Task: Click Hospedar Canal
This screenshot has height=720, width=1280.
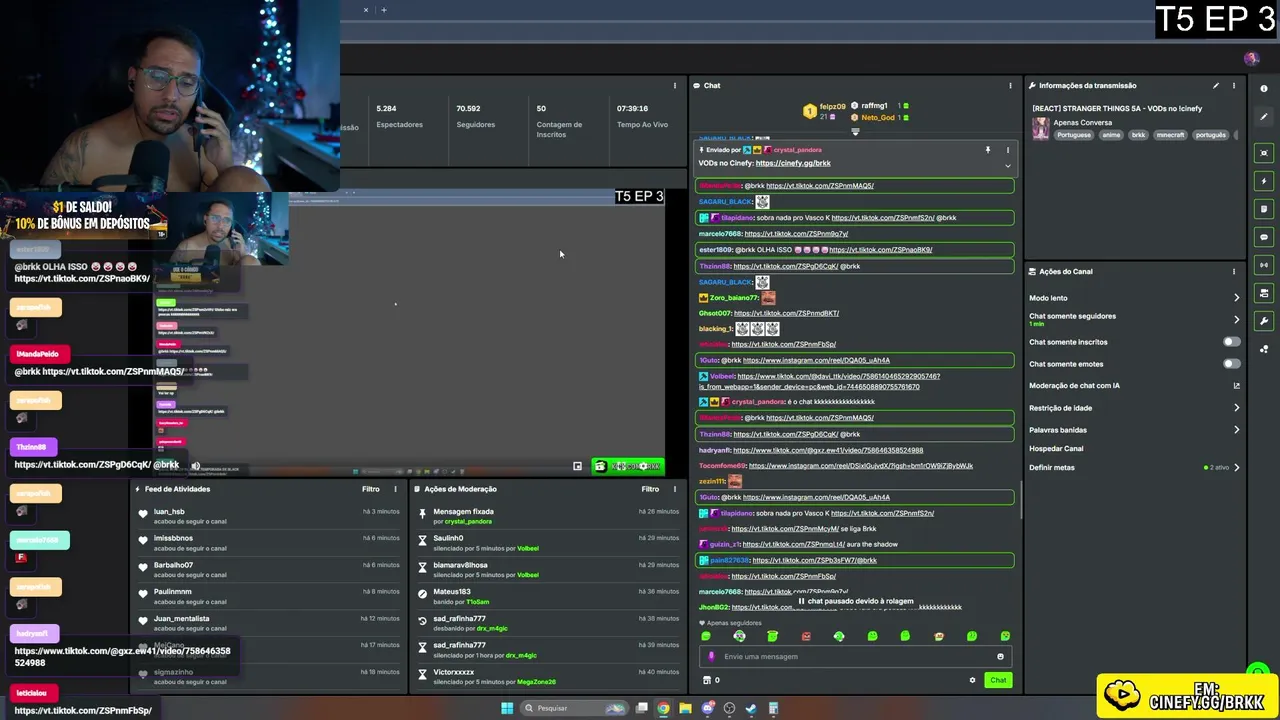Action: point(1056,449)
